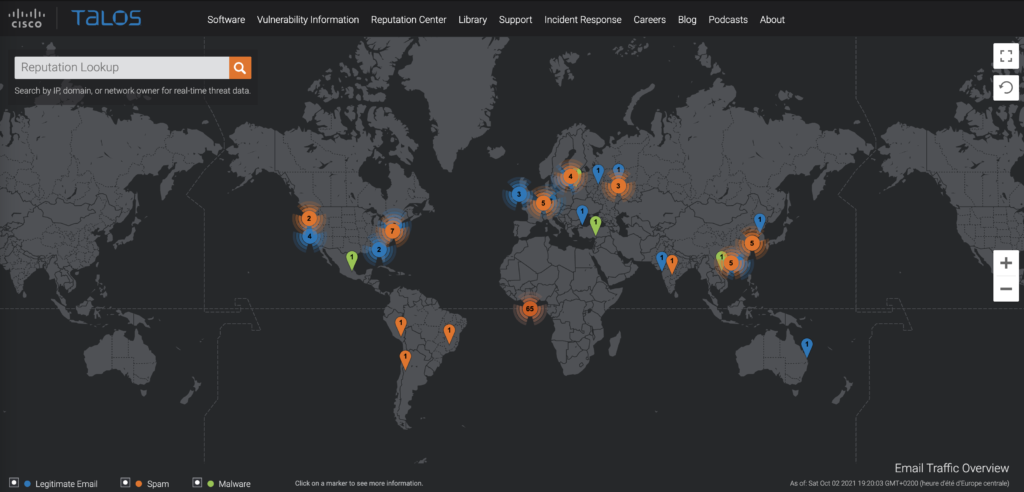Open the spam cluster marked 55 in Africa
This screenshot has height=492, width=1024.
click(x=530, y=309)
